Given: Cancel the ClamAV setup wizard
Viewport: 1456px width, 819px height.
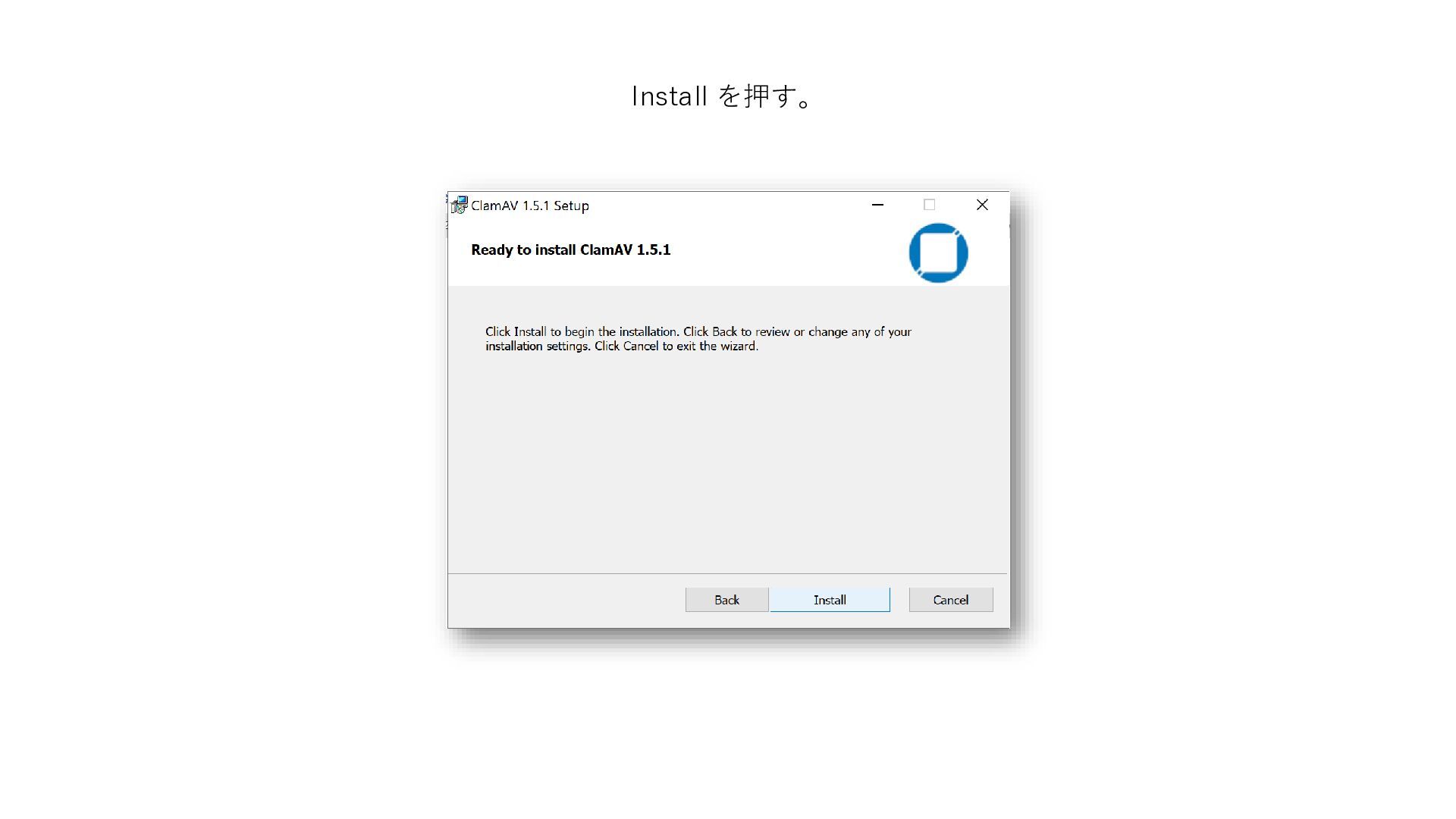Looking at the screenshot, I should pyautogui.click(x=951, y=600).
